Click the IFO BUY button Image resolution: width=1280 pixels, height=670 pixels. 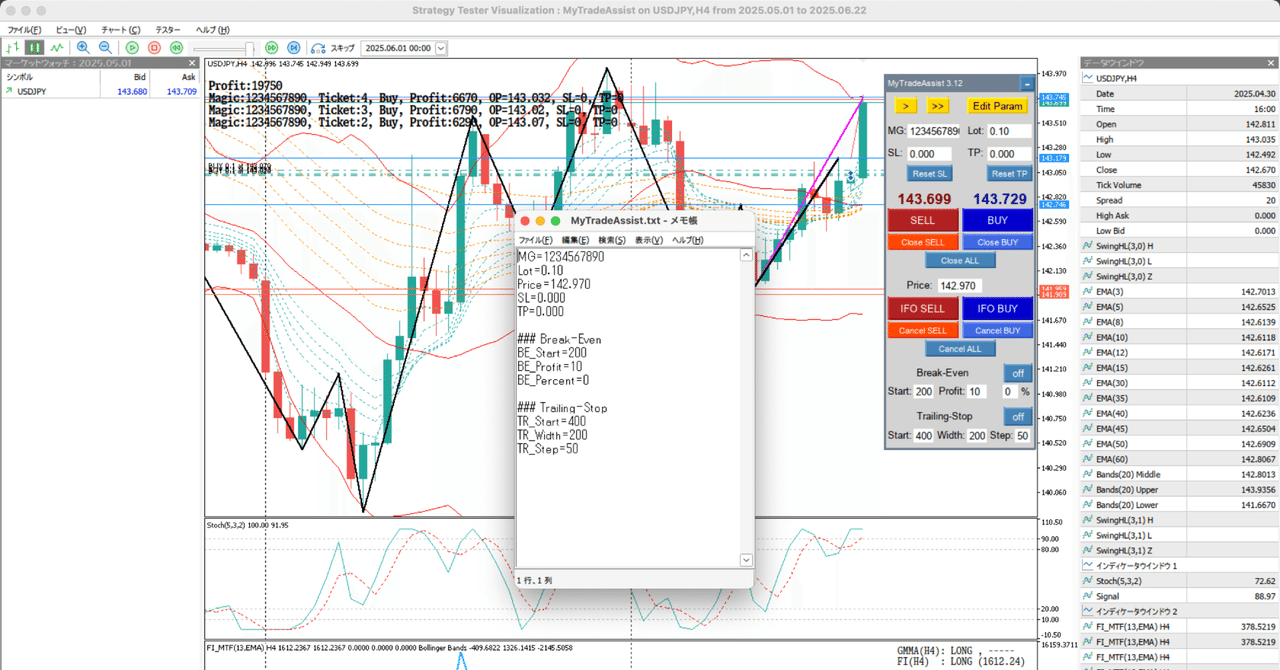click(x=998, y=309)
